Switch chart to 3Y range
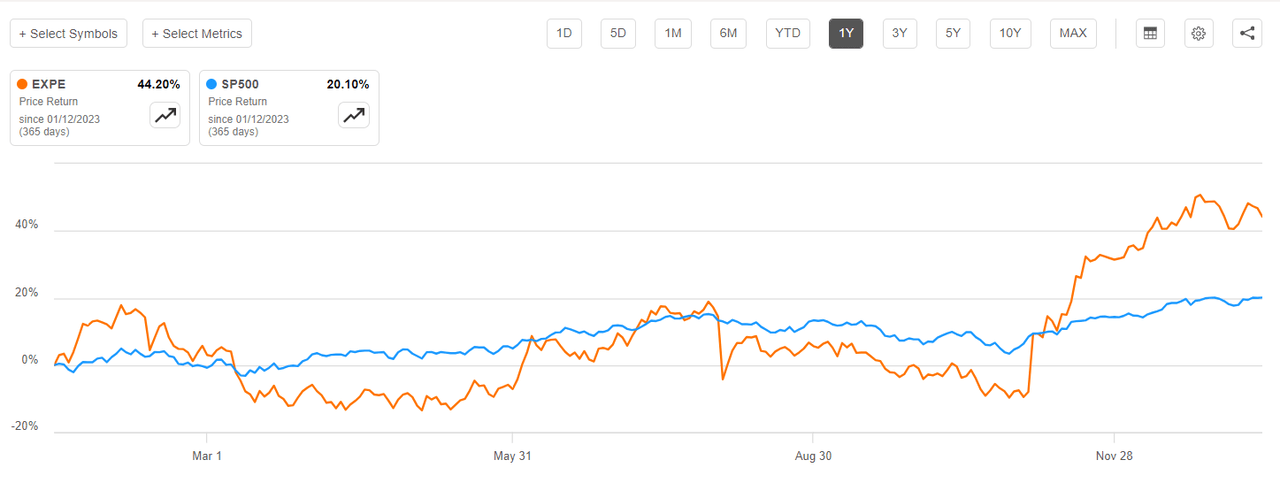 click(900, 33)
